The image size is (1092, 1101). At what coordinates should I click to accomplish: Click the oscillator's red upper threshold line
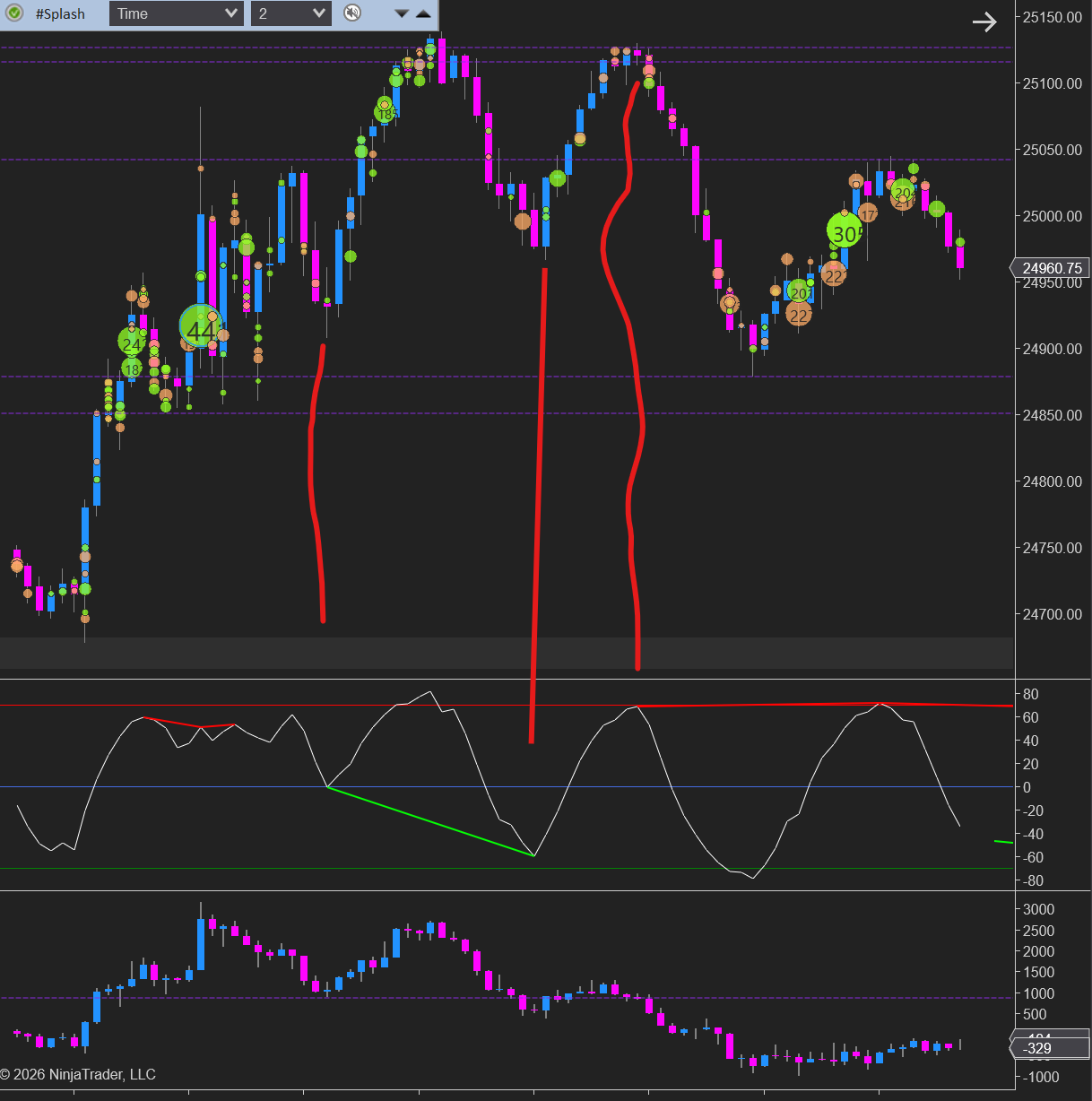[269, 706]
